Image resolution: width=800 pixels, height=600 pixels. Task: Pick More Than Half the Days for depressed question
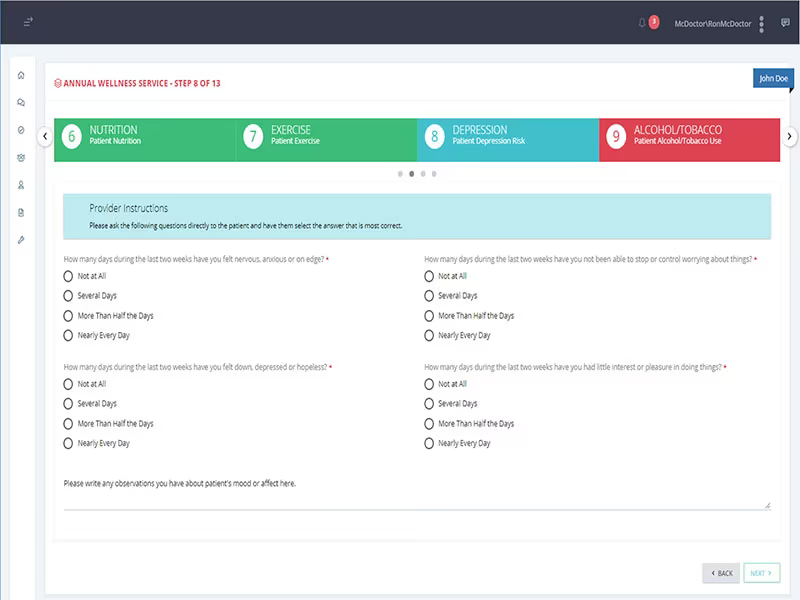(68, 423)
